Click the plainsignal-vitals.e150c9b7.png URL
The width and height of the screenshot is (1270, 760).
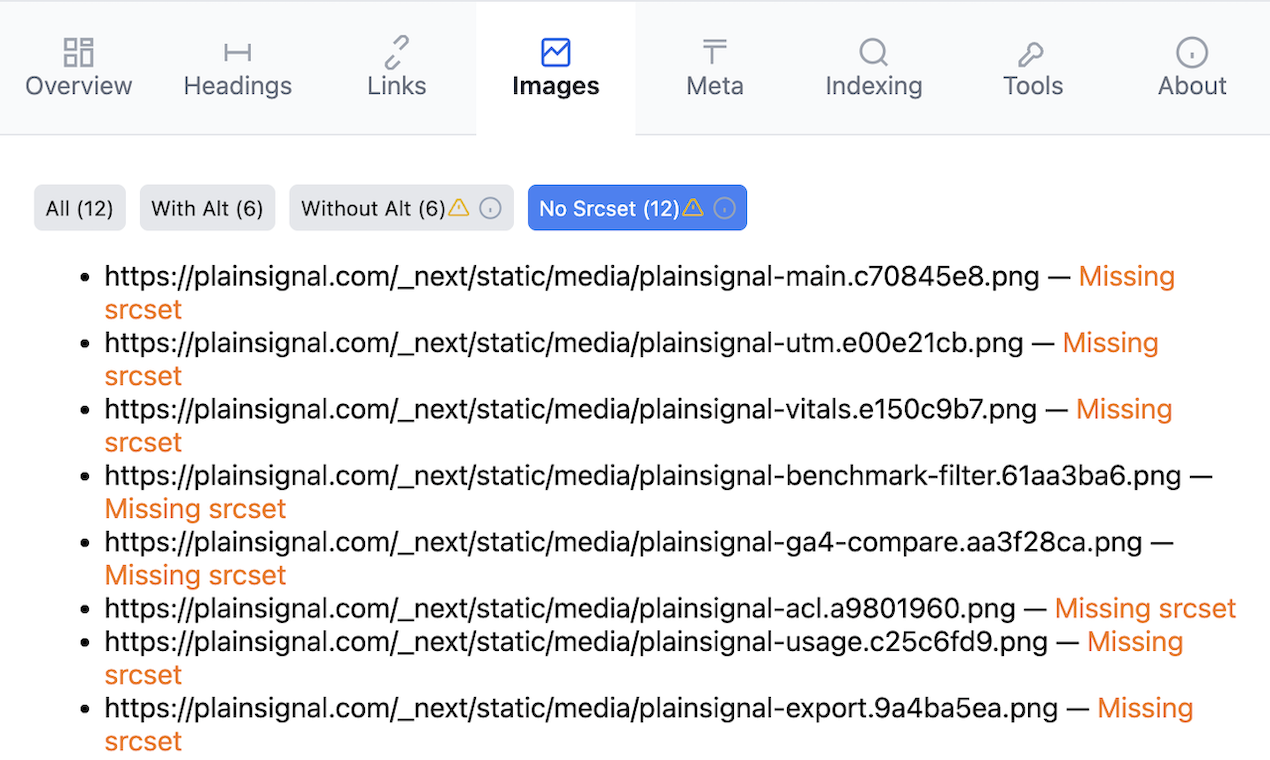pyautogui.click(x=571, y=409)
